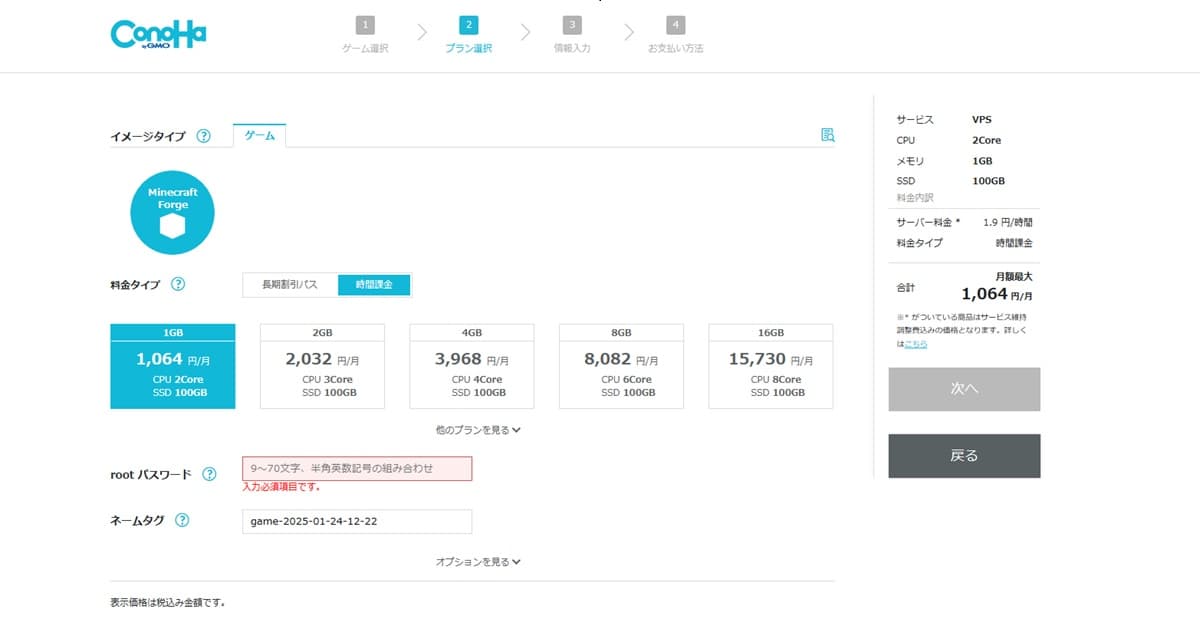
Task: Go to step 4 お支払い方法
Action: [675, 35]
